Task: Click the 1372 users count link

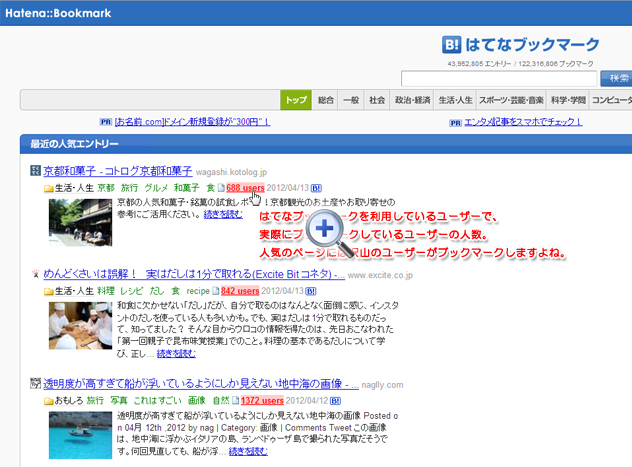Action: click(262, 401)
